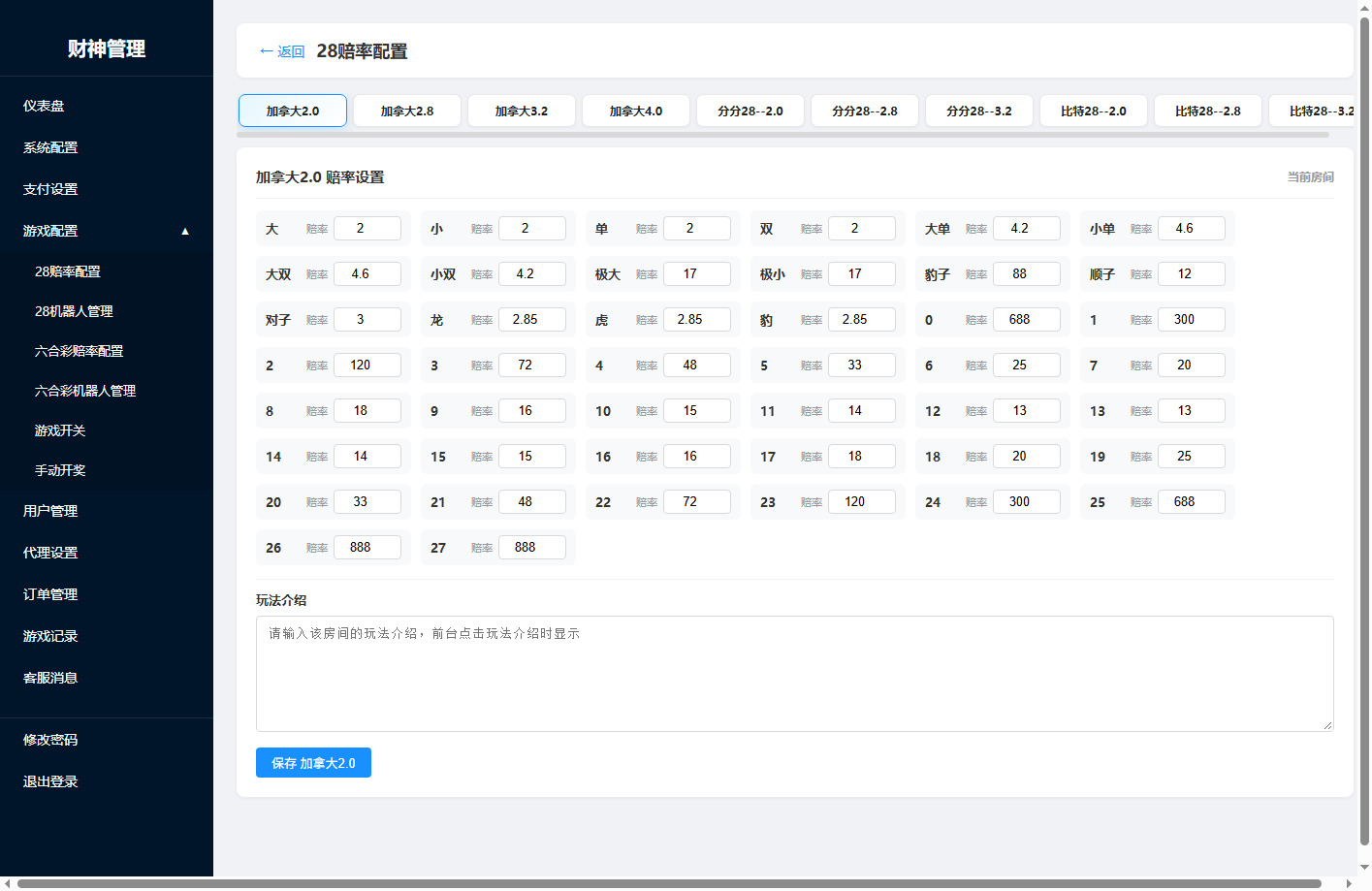Image resolution: width=1372 pixels, height=891 pixels.
Task: Click the tab strip horizontal scrollbar
Action: [x=782, y=135]
